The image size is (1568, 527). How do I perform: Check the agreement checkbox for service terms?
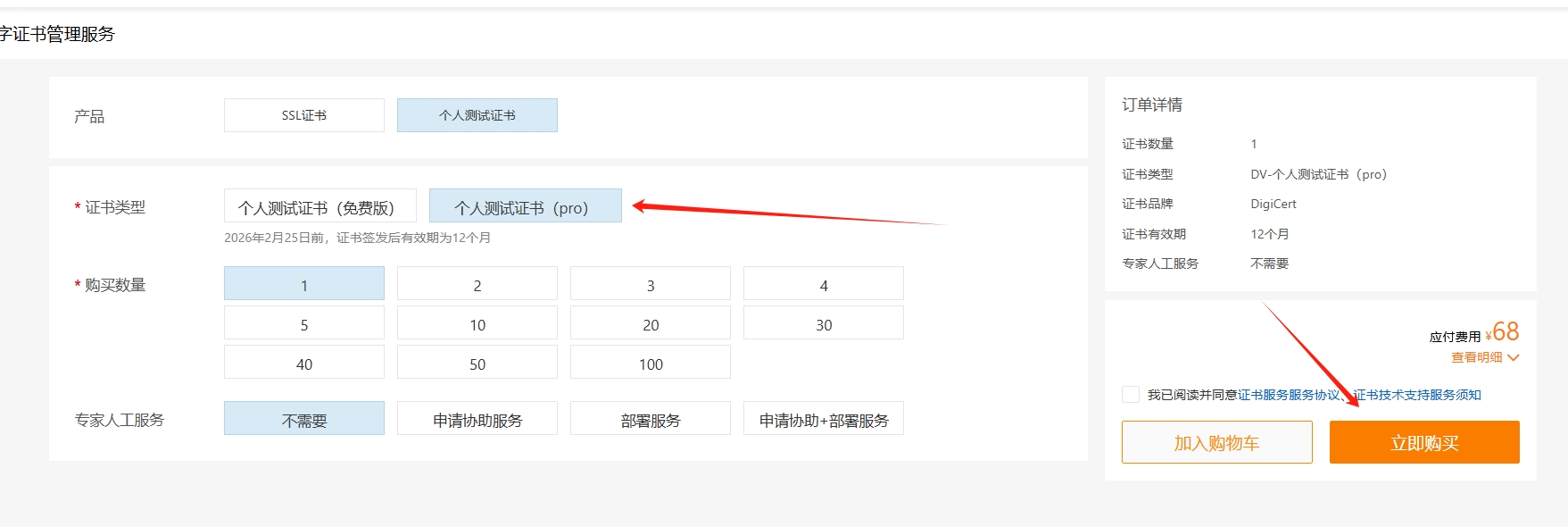pos(1131,395)
